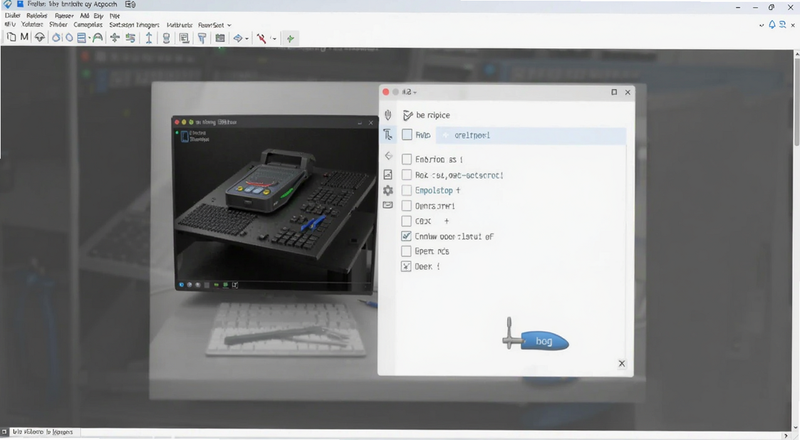This screenshot has width=800, height=440.
Task: Select the vertical up-arrow toolbar icon
Action: [148, 38]
